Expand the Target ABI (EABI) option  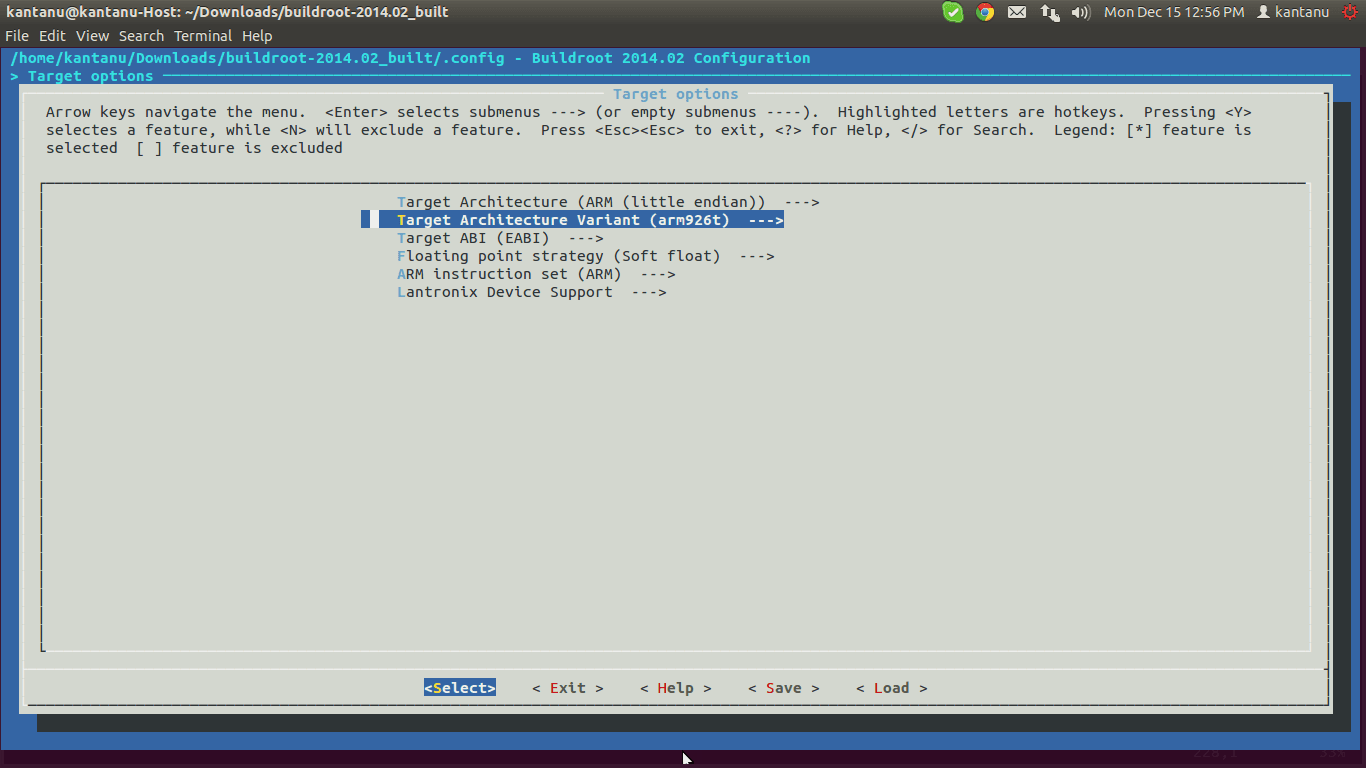pos(499,238)
